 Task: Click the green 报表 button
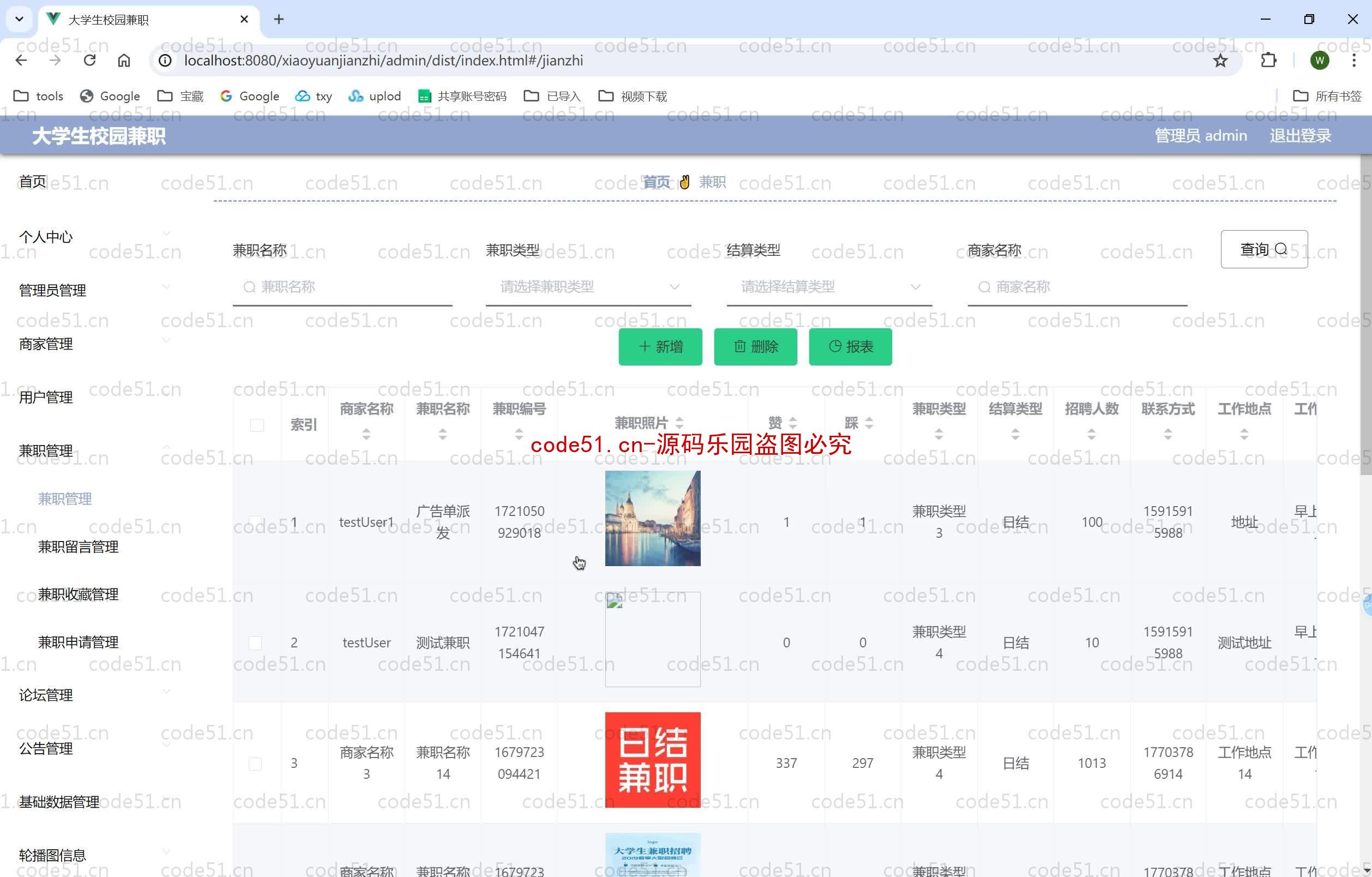coord(851,346)
